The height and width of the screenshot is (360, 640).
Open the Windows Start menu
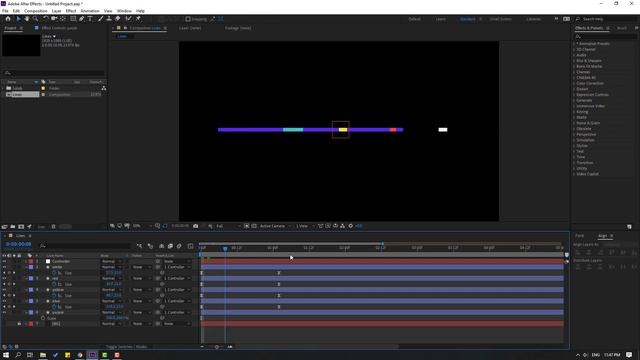tap(6, 355)
